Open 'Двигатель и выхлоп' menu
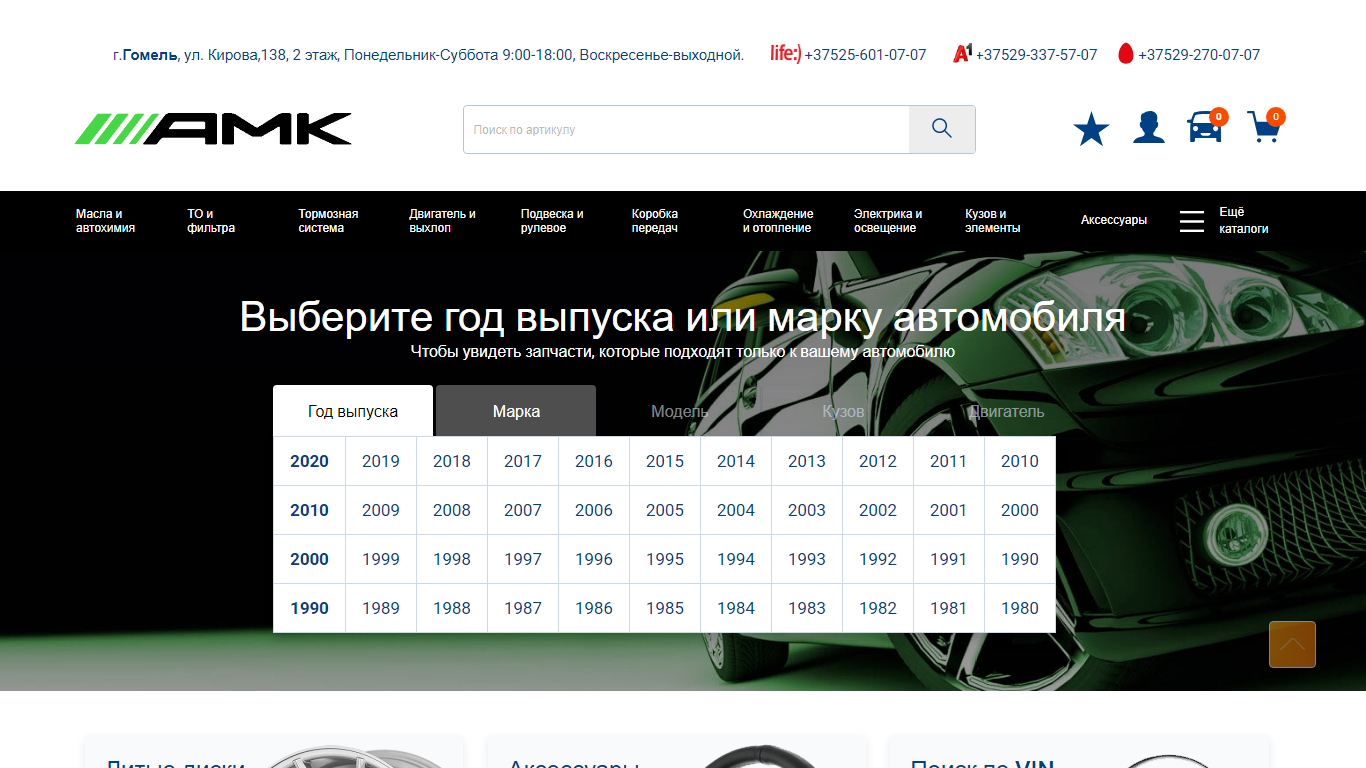 coord(442,221)
